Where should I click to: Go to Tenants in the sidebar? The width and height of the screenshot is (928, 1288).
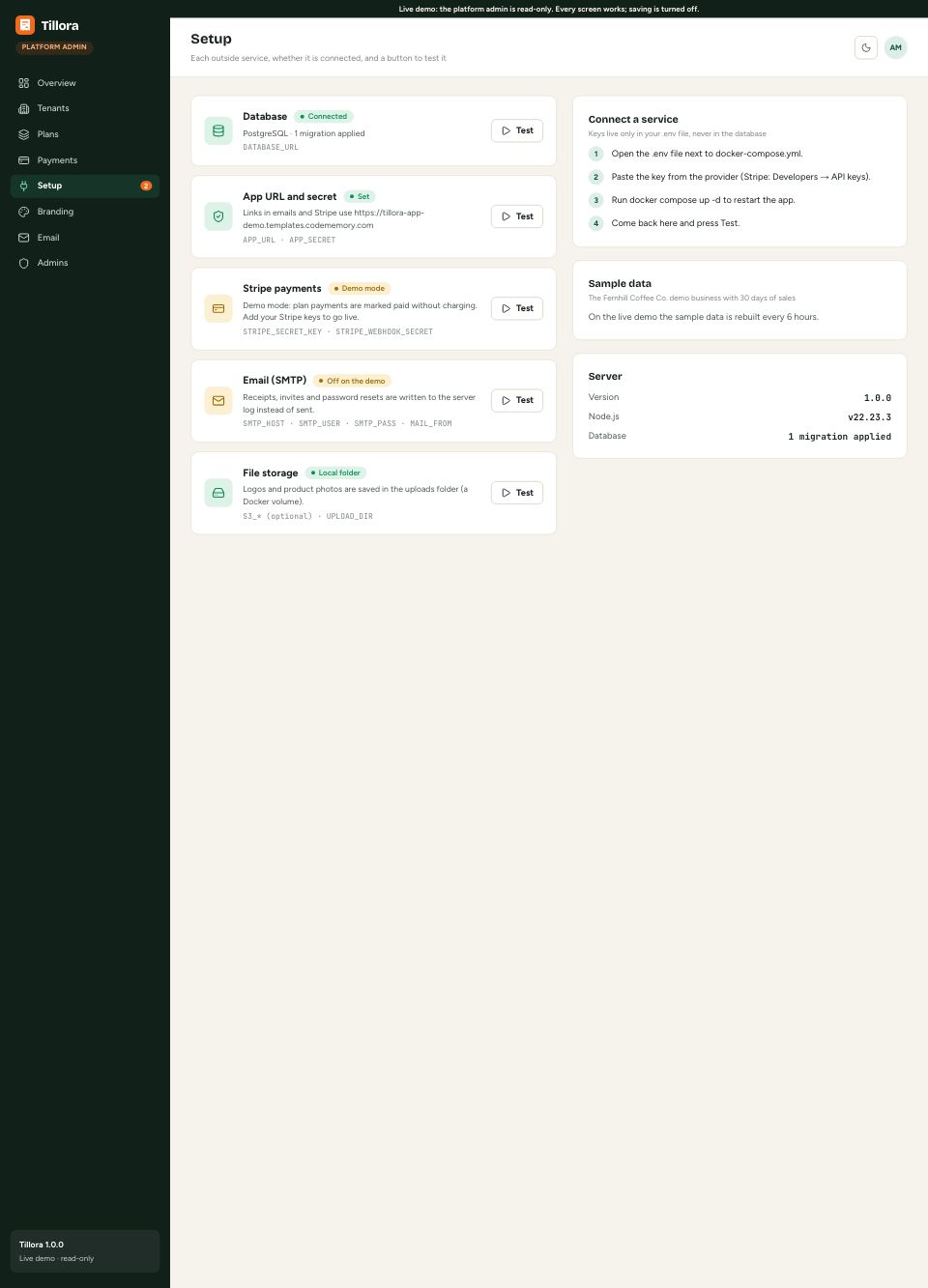click(x=85, y=108)
